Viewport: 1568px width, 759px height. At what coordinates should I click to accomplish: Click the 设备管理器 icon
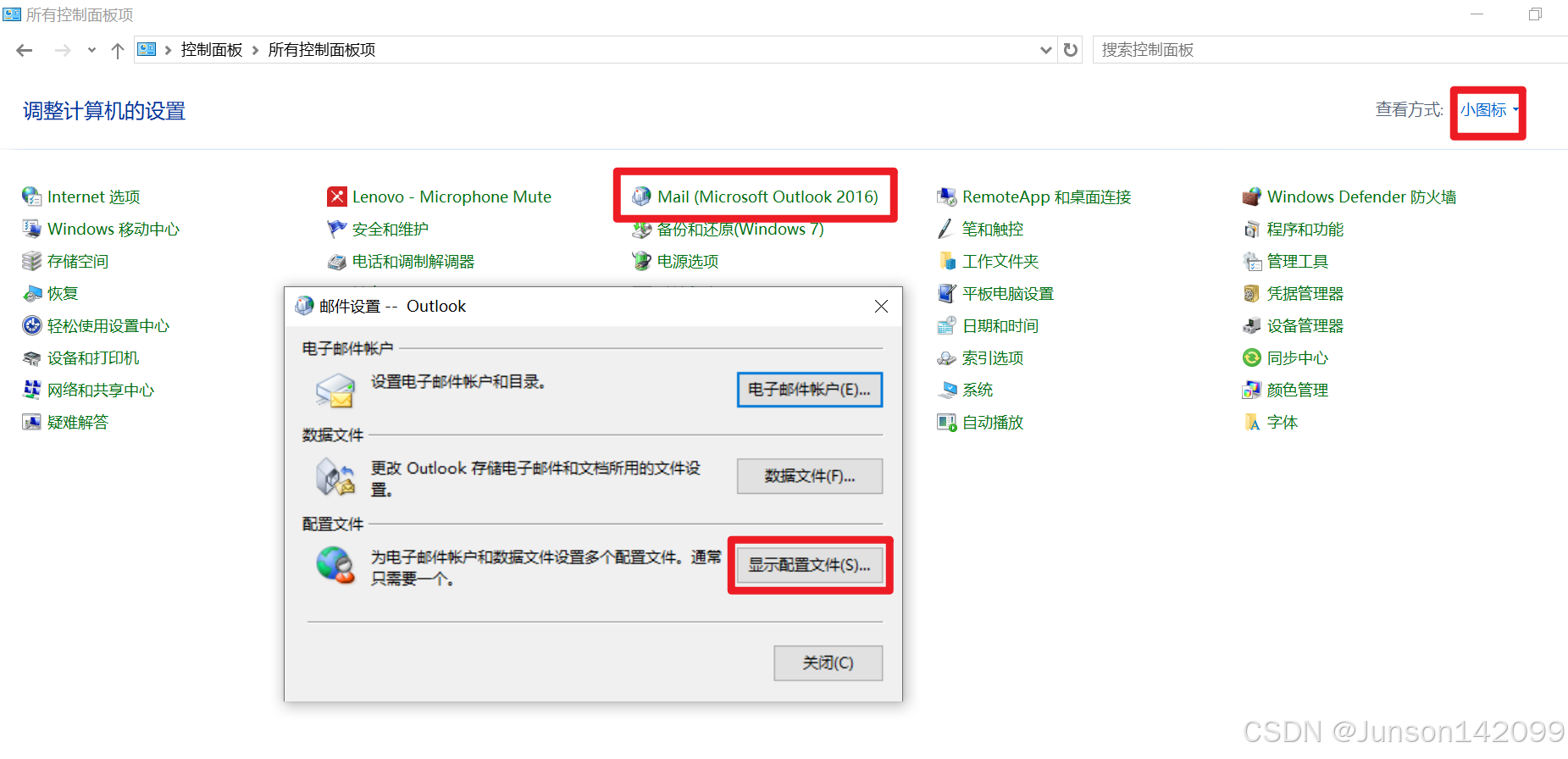1251,325
